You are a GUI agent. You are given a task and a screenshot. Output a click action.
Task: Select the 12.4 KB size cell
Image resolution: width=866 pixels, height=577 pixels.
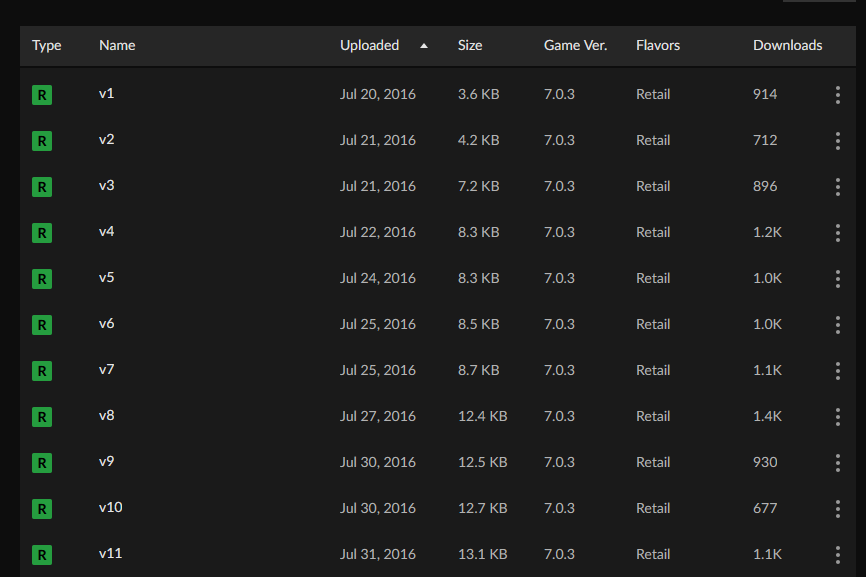pos(483,416)
